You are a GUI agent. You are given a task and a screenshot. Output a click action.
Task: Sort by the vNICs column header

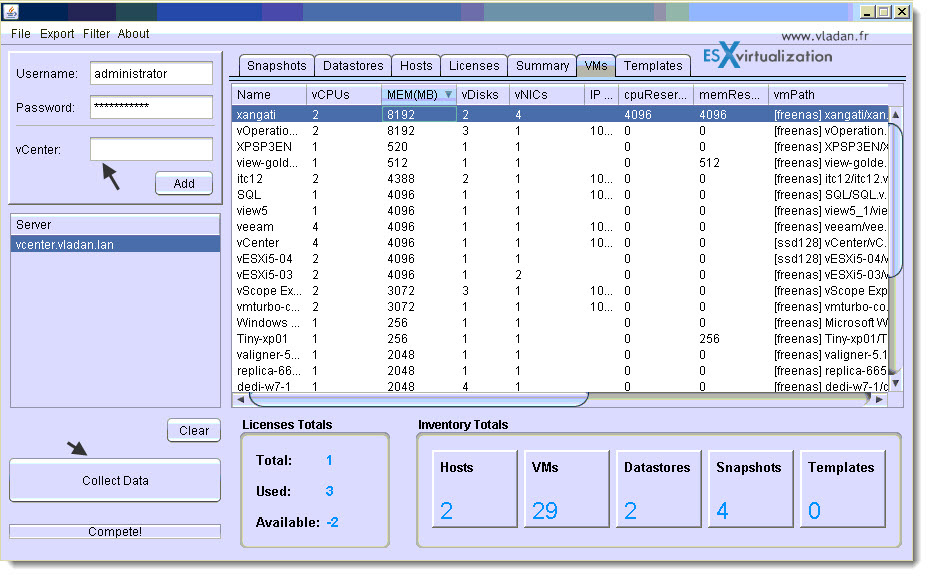point(547,95)
